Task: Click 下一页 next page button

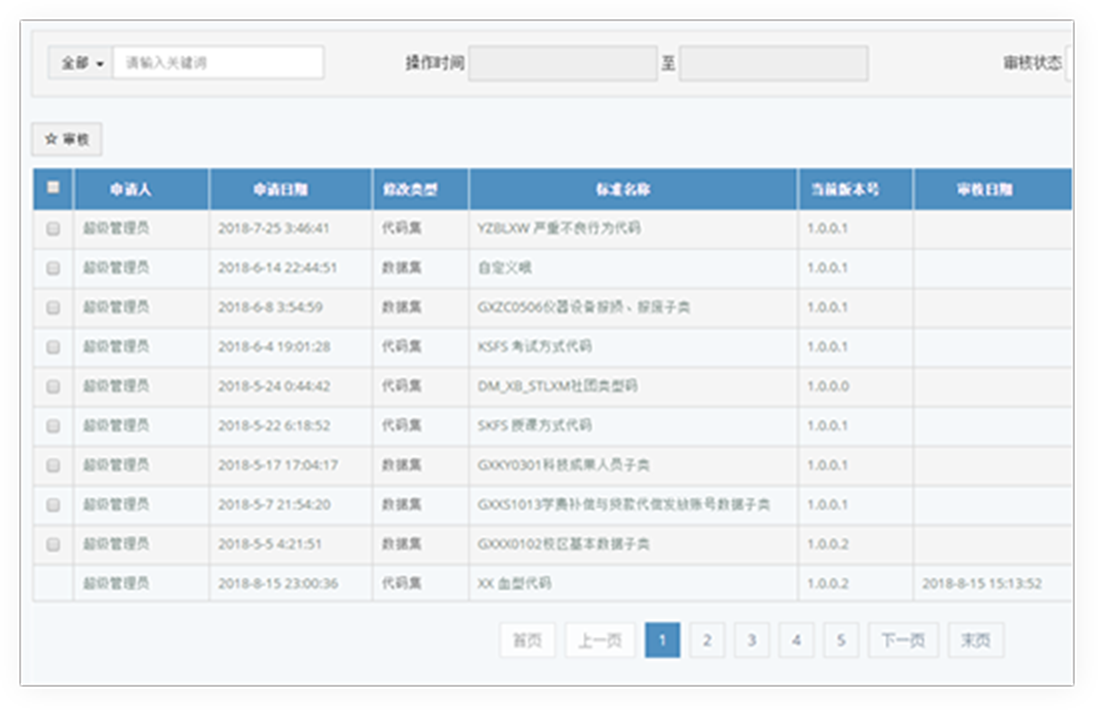Action: 903,640
